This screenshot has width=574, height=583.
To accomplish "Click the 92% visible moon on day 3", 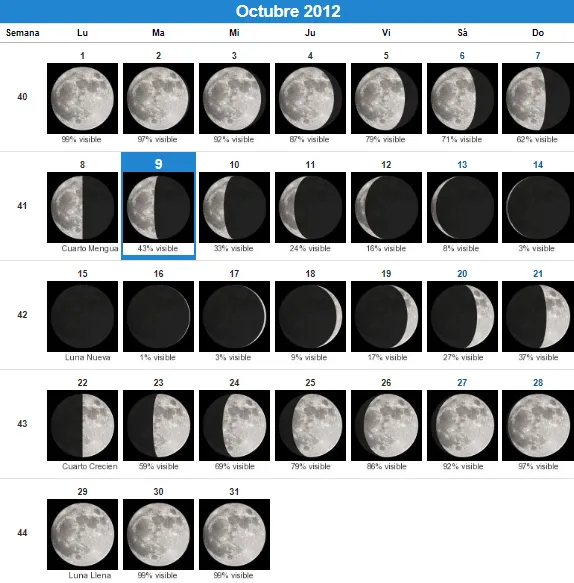I will coord(234,99).
